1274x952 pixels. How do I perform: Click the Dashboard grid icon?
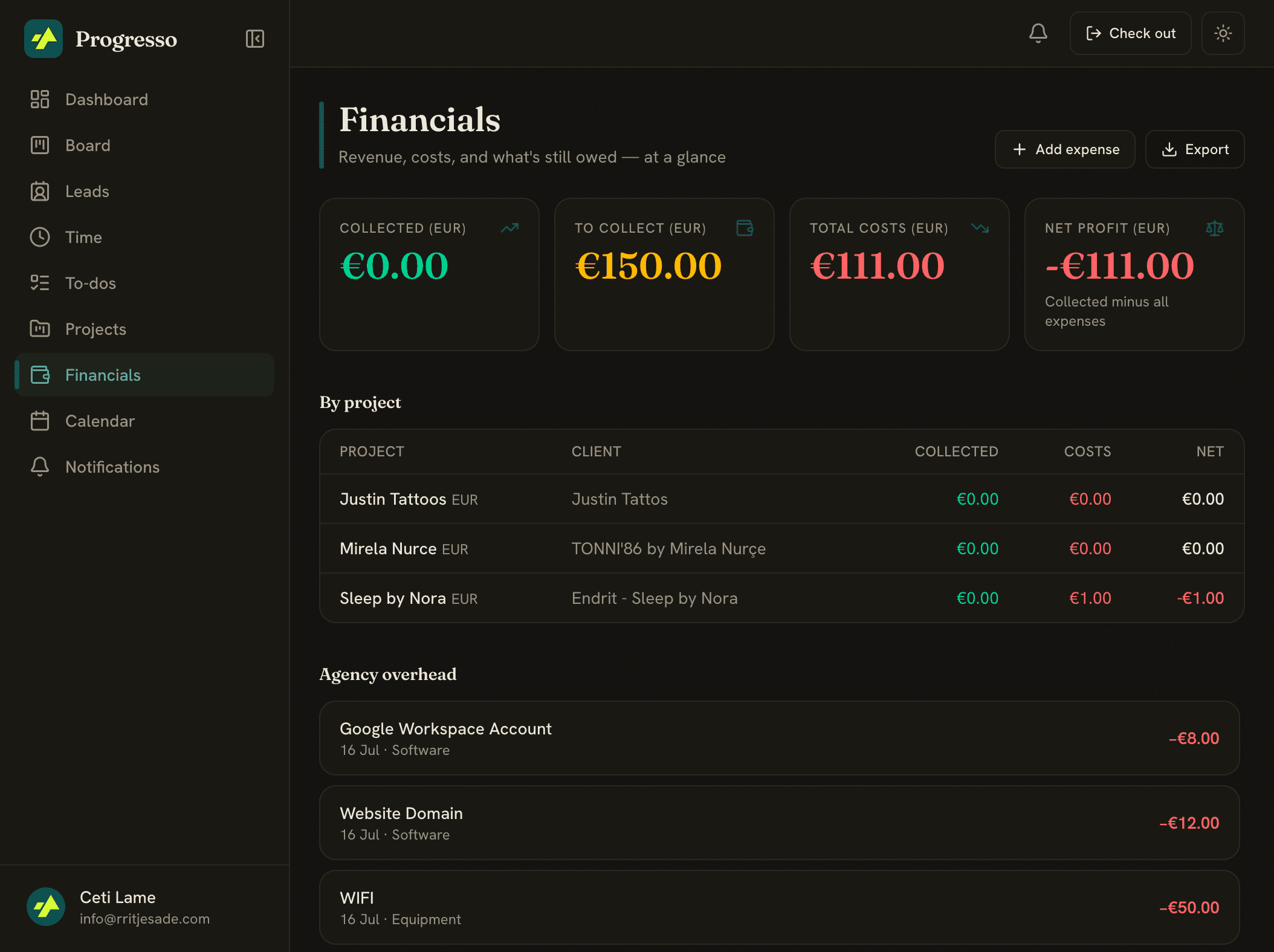40,99
